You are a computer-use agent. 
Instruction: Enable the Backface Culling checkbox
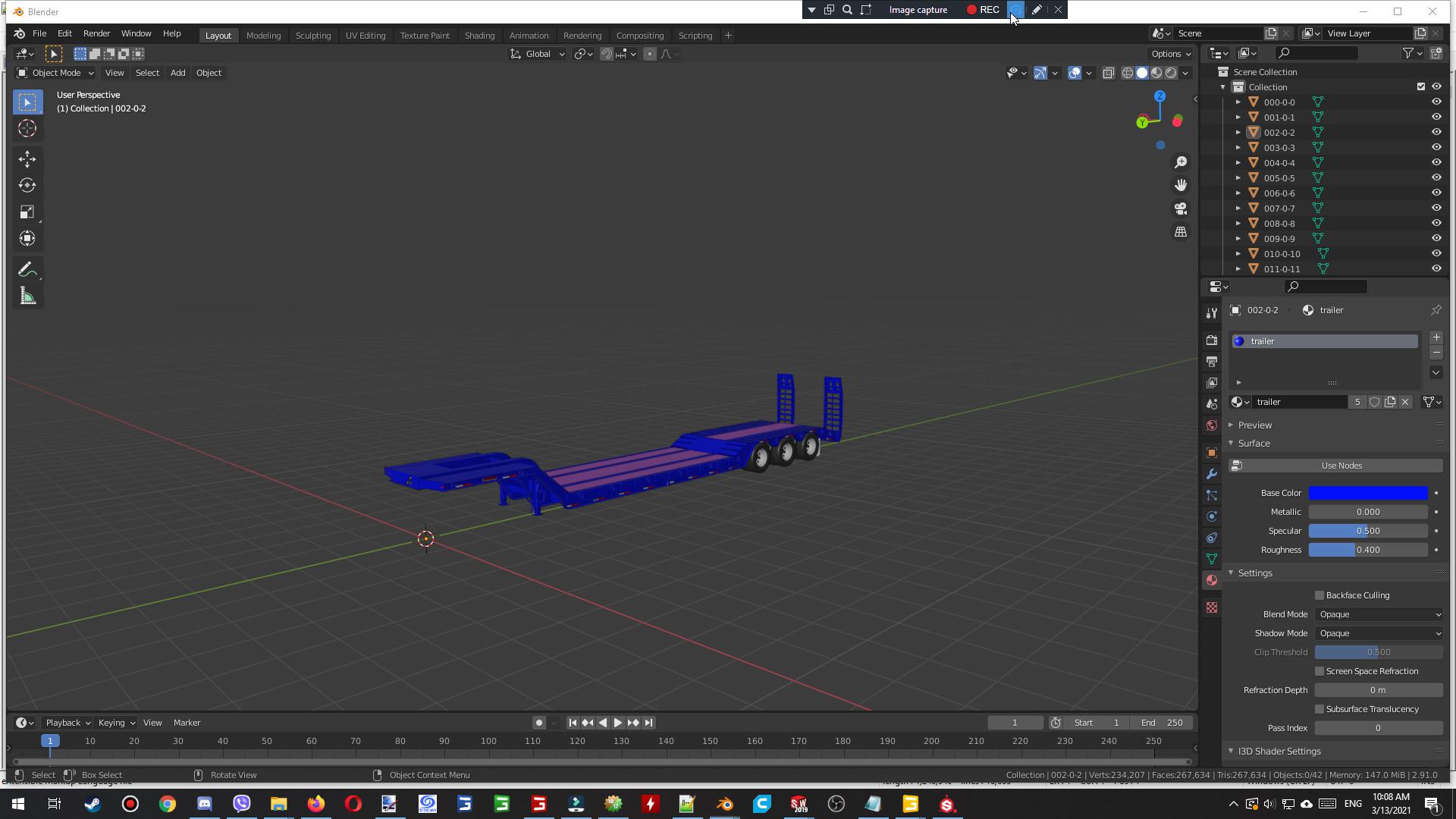1319,595
